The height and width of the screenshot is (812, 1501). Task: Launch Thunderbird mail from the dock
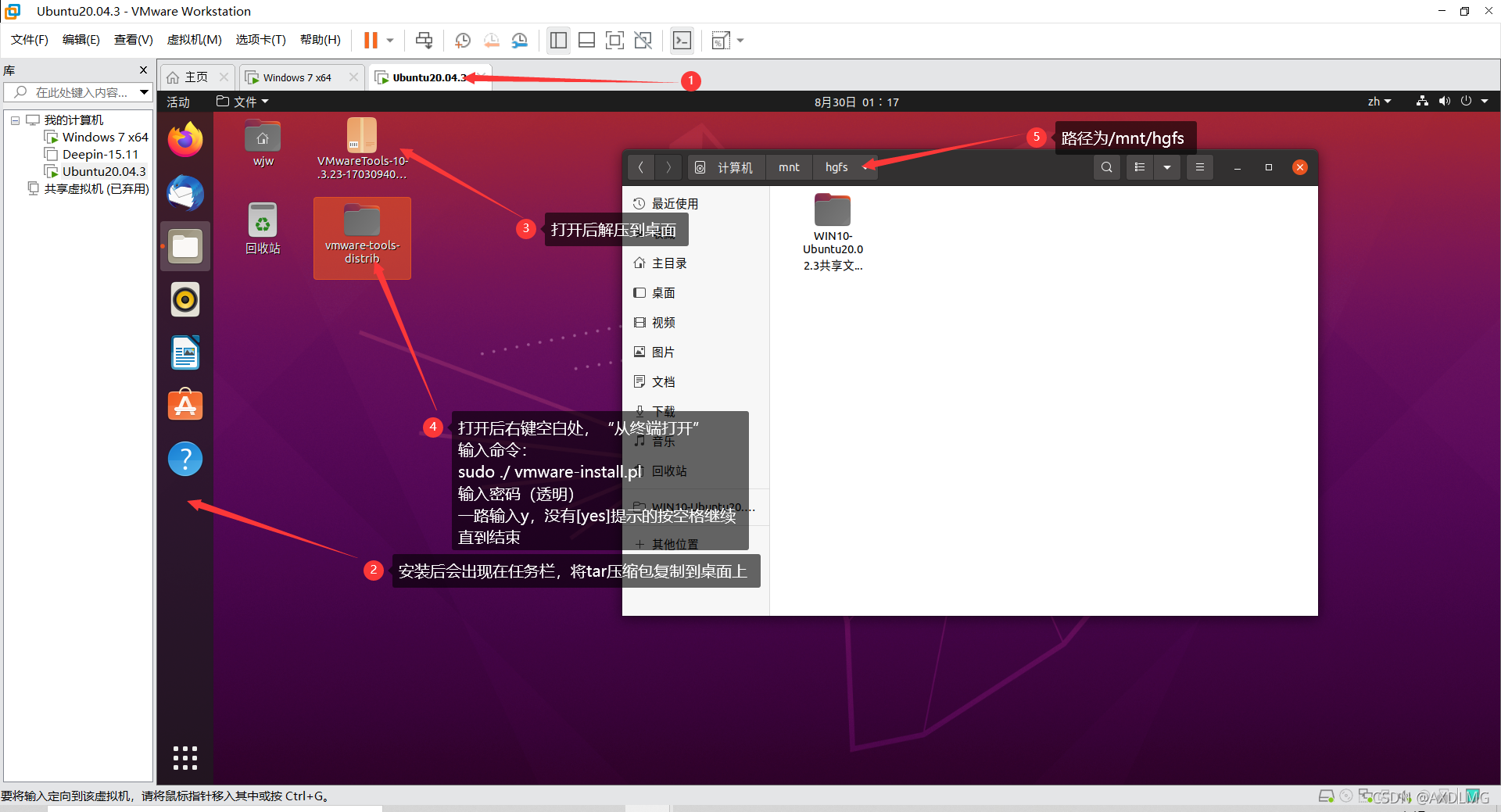pyautogui.click(x=185, y=193)
